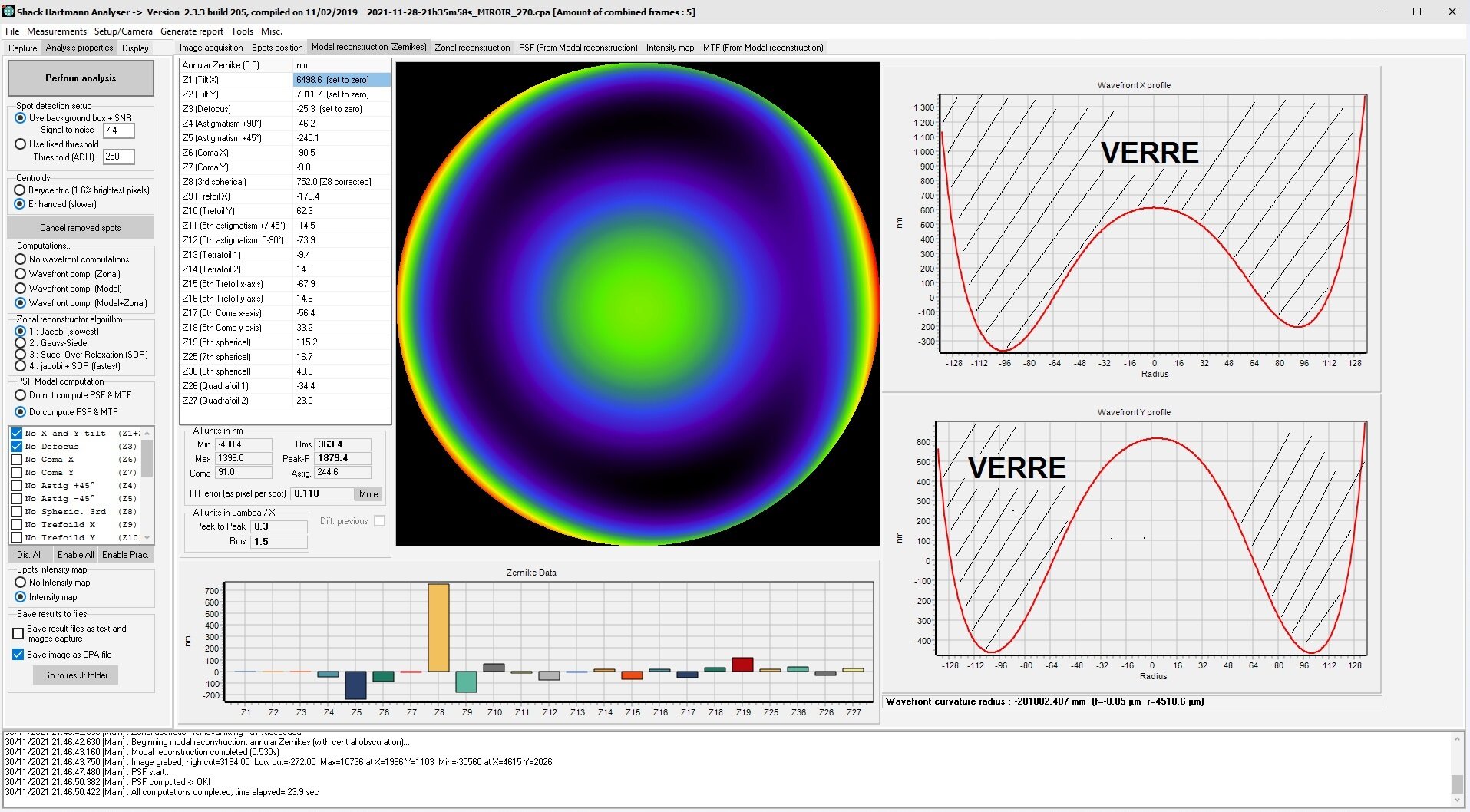Enable Save result files as text checkbox
The width and height of the screenshot is (1470, 812).
pyautogui.click(x=18, y=634)
